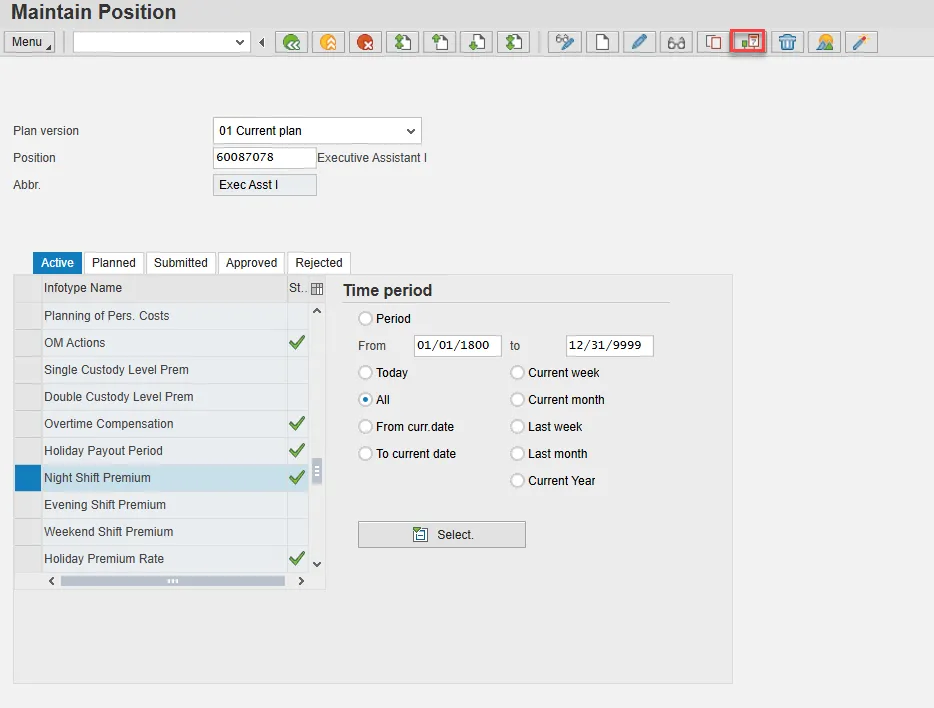Open the Menu button dropdown
Viewport: 934px width, 708px height.
(30, 42)
